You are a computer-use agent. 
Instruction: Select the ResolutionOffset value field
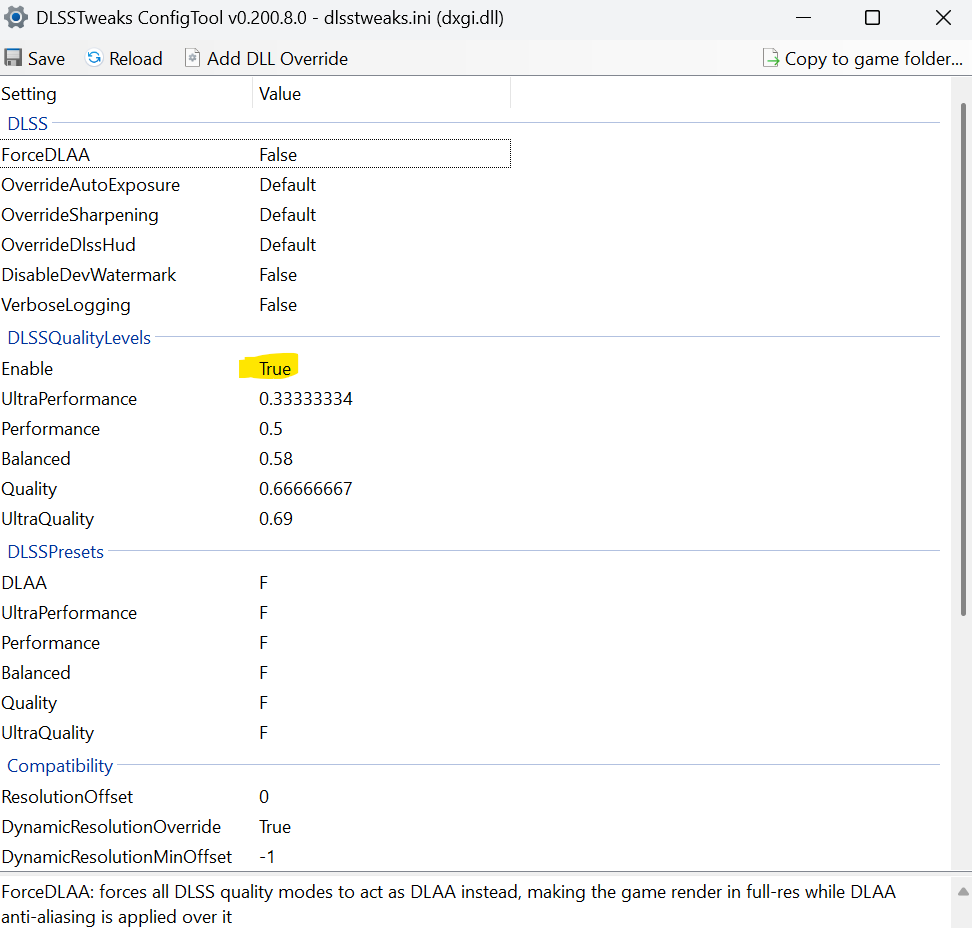click(264, 797)
